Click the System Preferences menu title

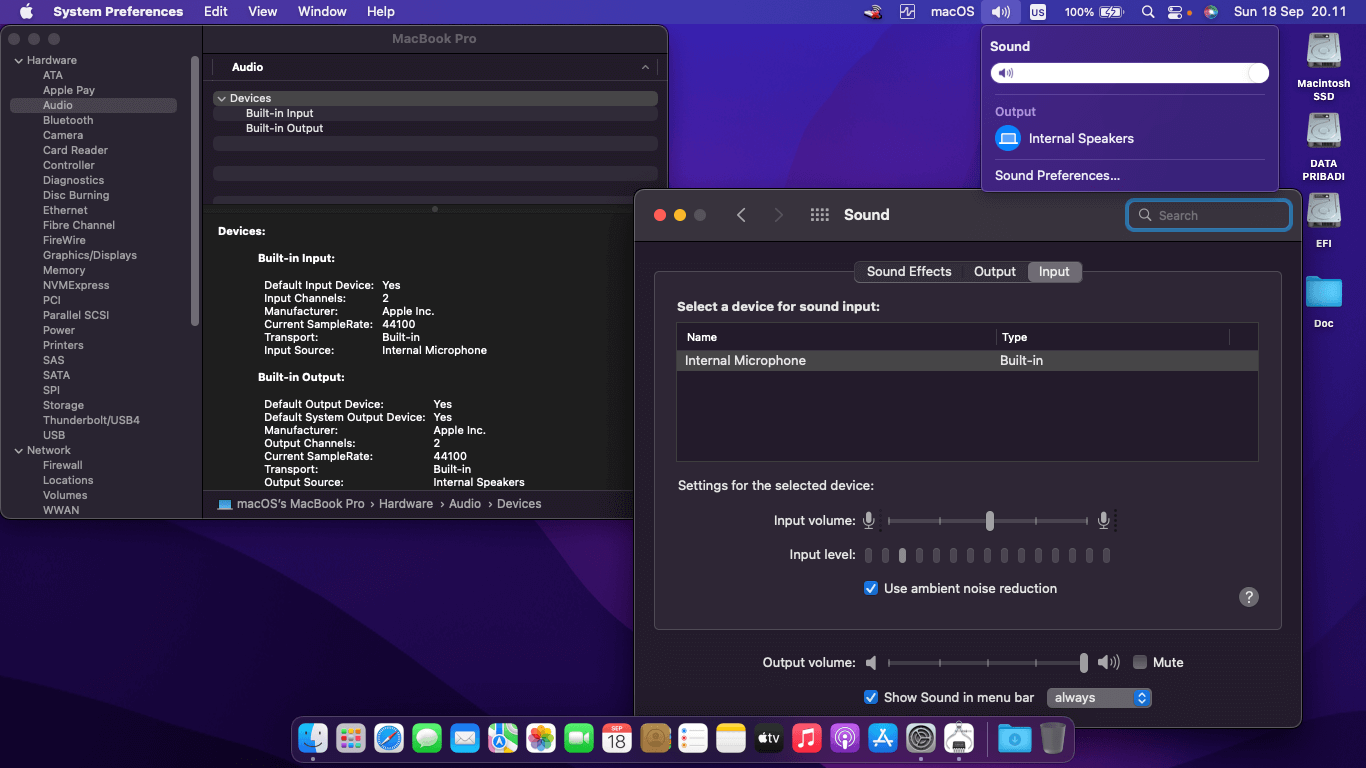[x=118, y=12]
